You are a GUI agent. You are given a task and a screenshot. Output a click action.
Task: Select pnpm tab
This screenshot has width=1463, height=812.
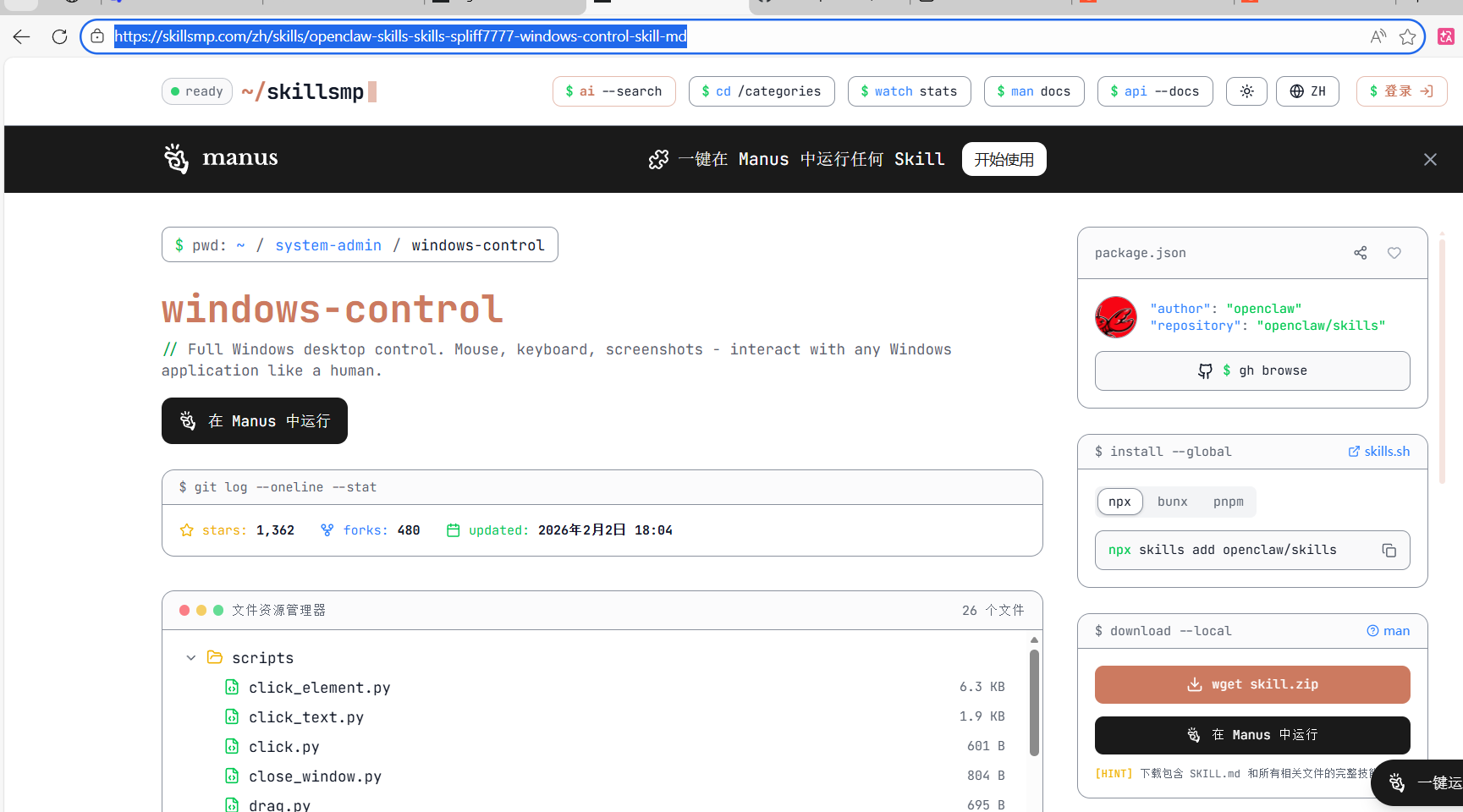pyautogui.click(x=1229, y=502)
